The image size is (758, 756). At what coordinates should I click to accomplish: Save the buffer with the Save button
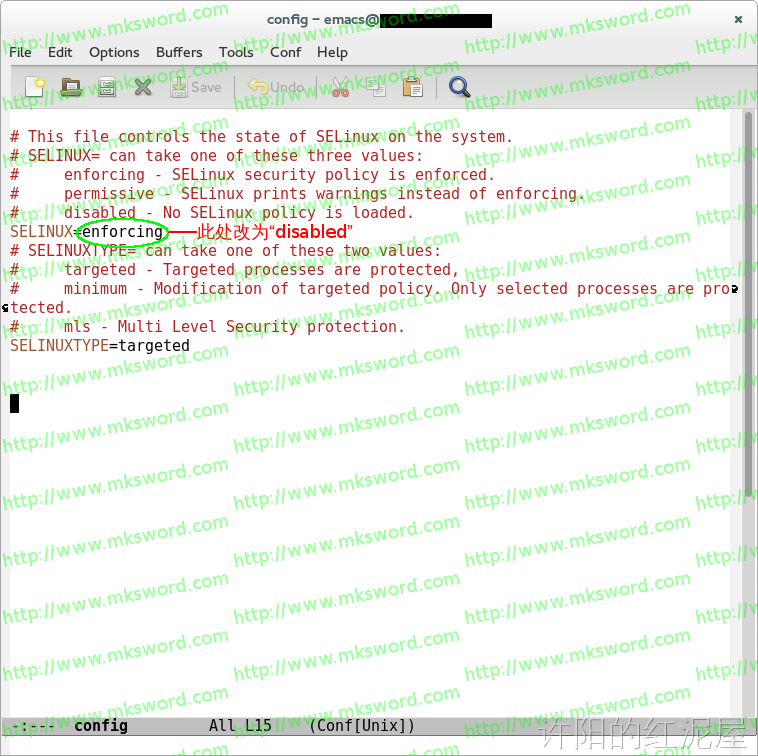(x=196, y=87)
